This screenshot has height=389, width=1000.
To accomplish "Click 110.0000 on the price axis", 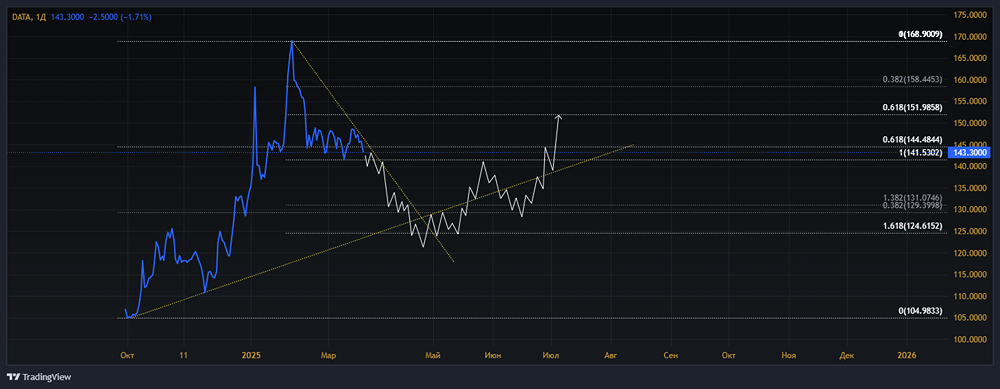I will point(970,297).
